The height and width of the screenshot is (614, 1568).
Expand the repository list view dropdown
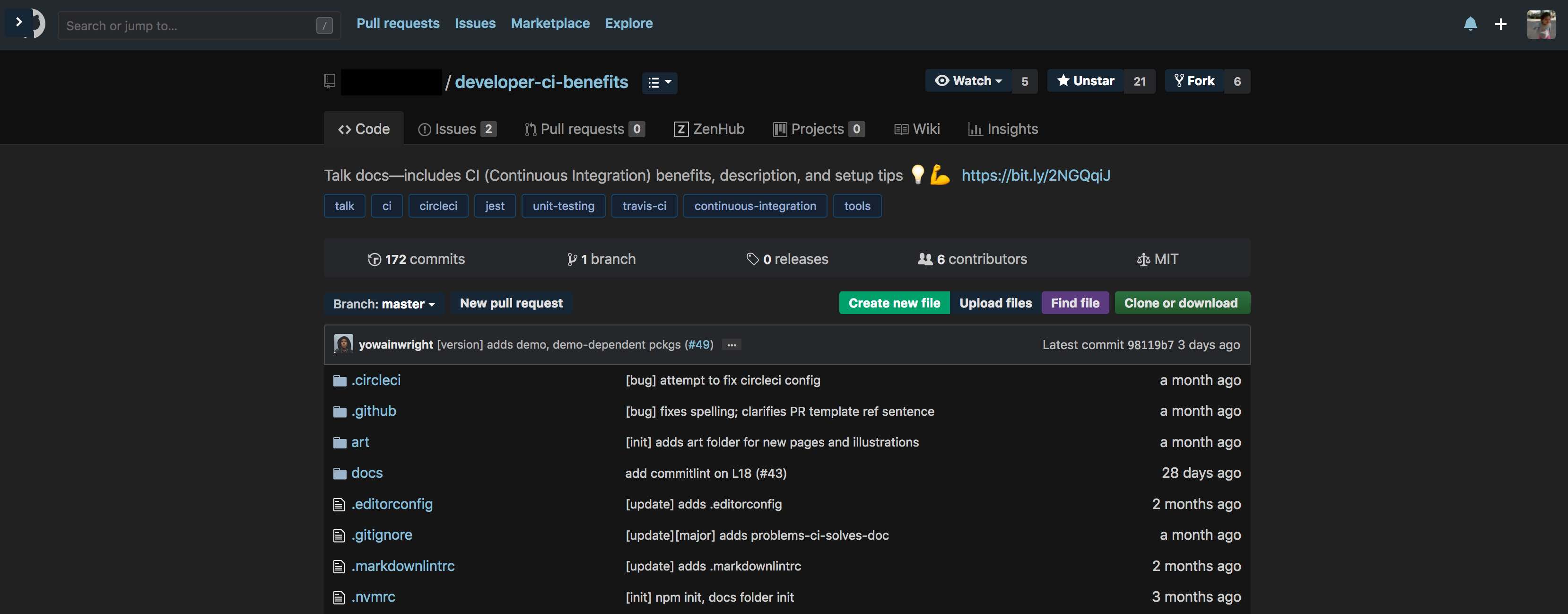point(659,82)
